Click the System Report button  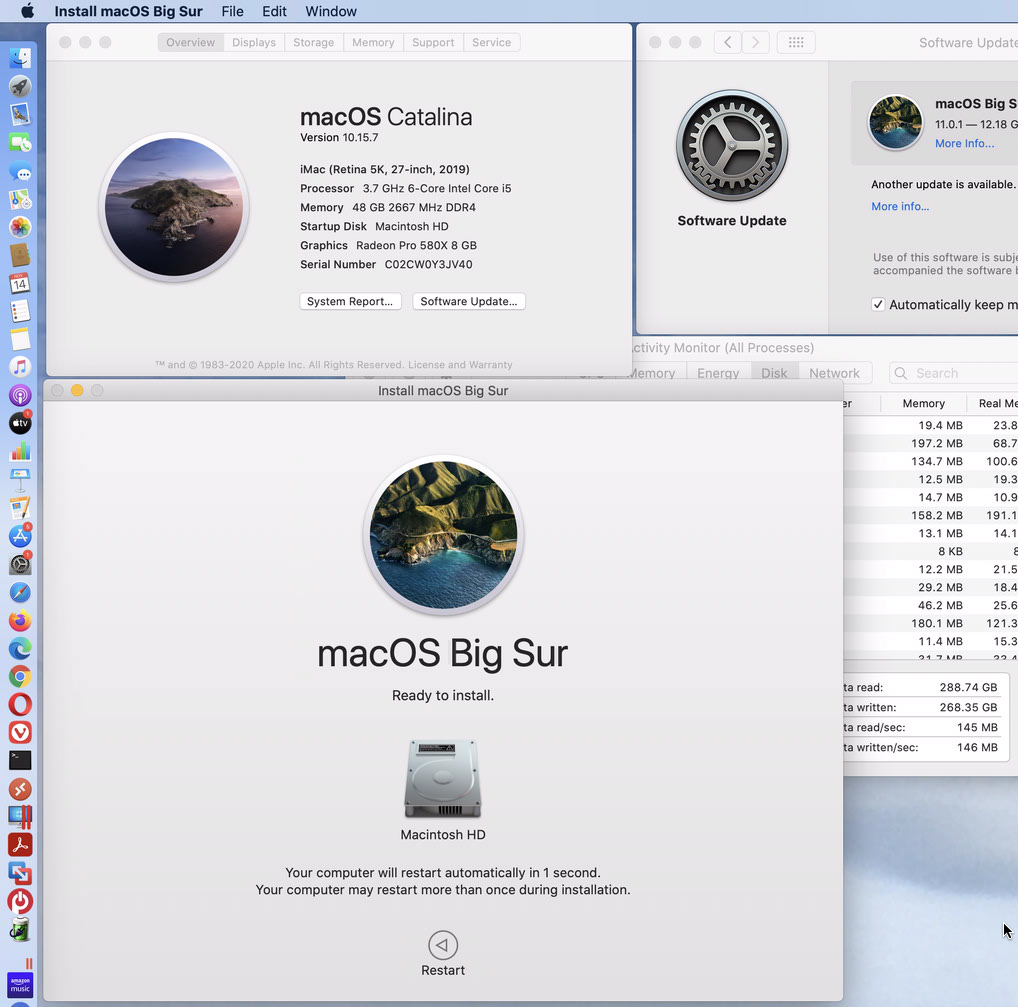click(350, 301)
